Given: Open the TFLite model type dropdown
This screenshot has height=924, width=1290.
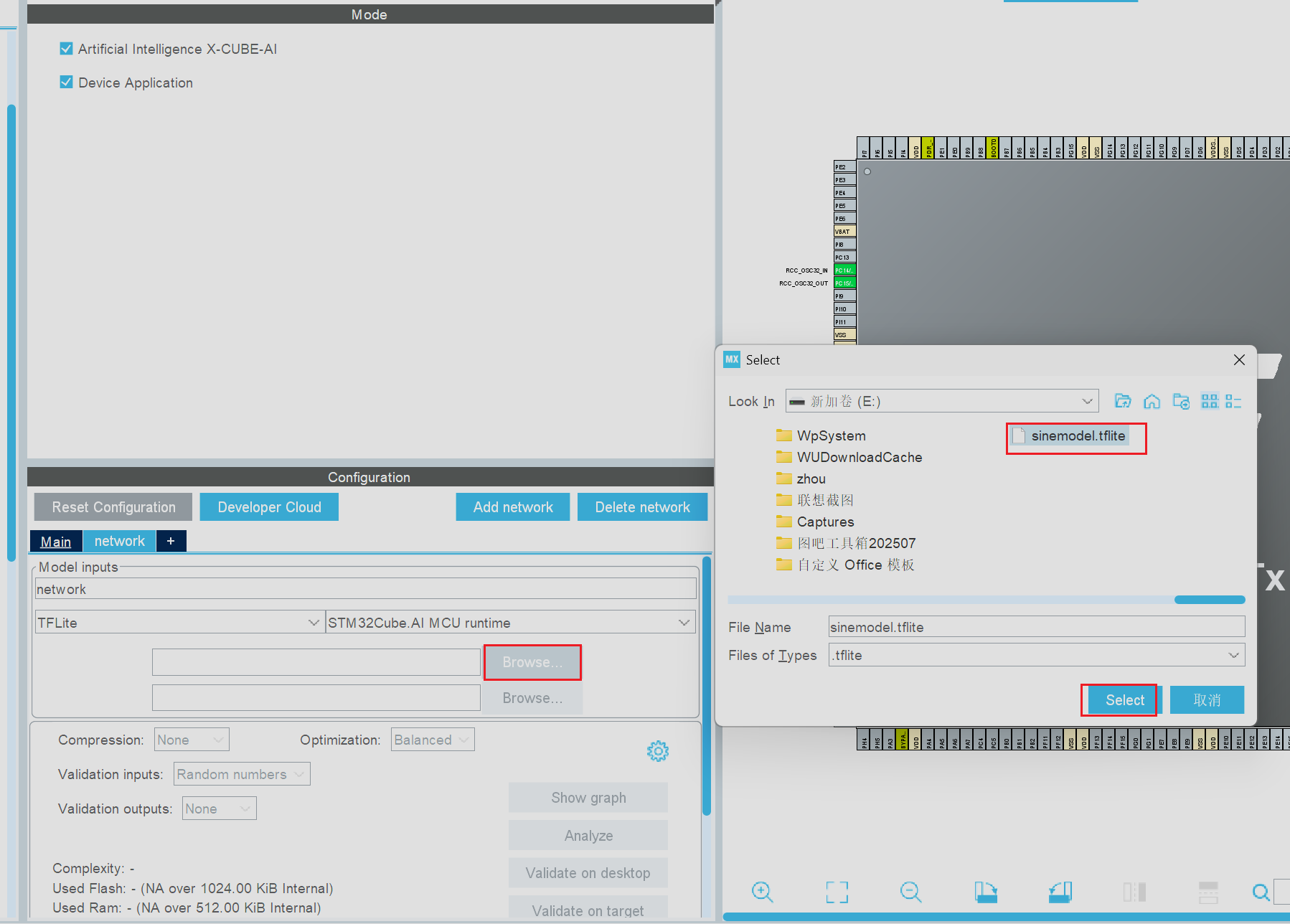Looking at the screenshot, I should coord(179,623).
